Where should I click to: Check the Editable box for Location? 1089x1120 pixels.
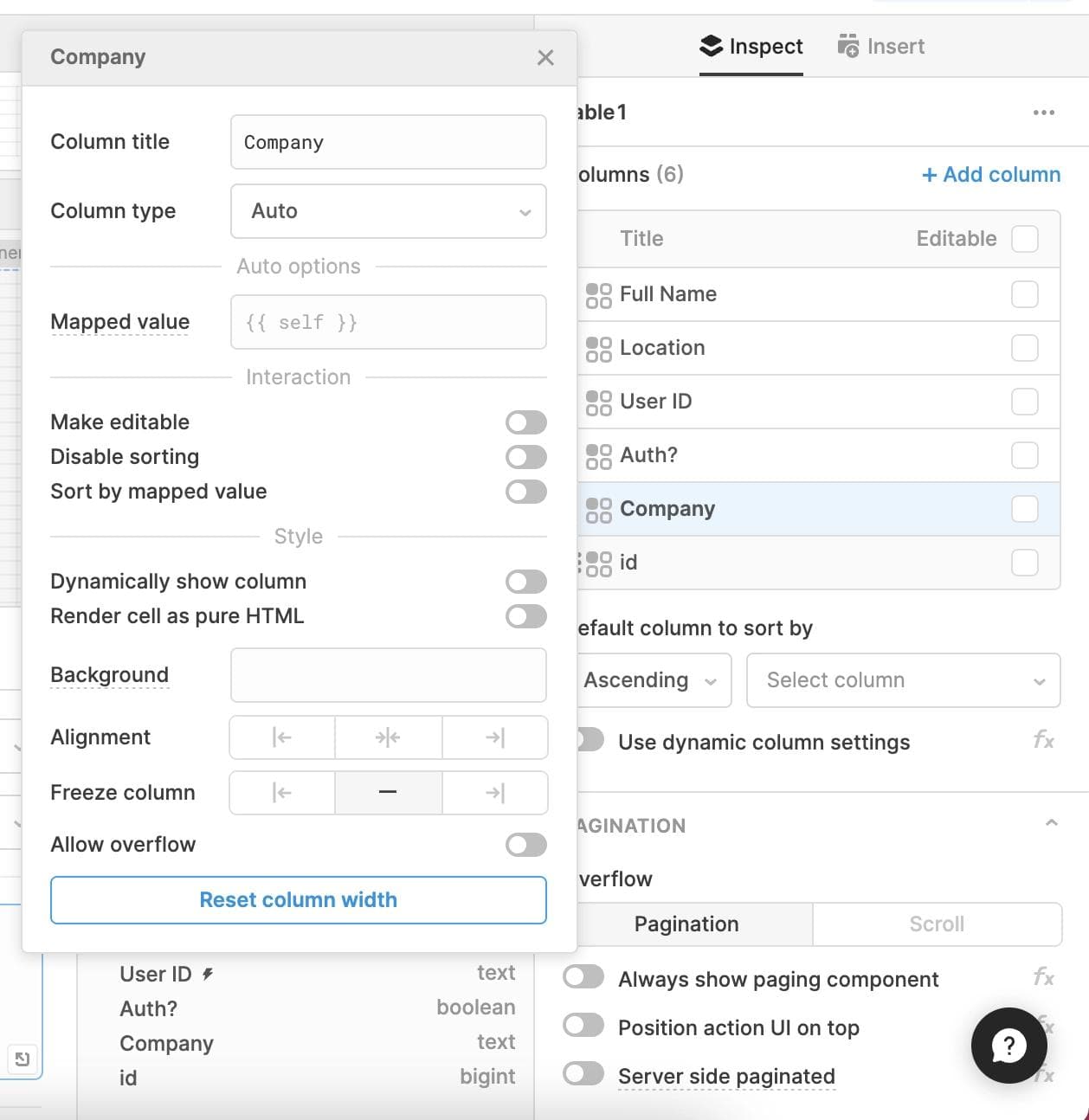coord(1024,348)
